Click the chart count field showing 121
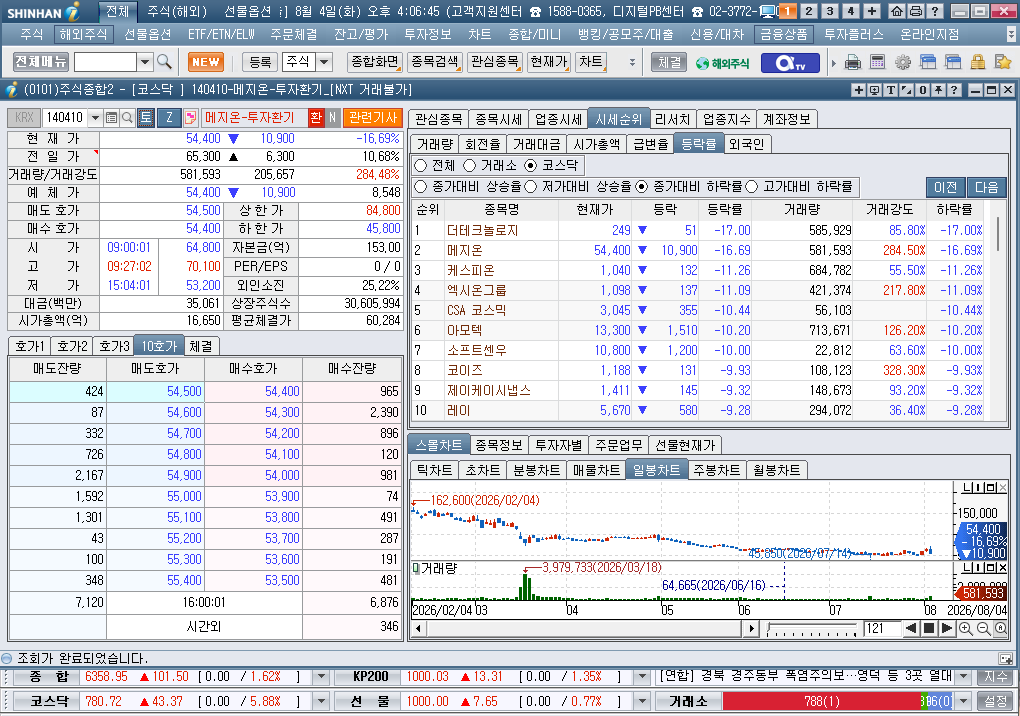 coord(880,629)
